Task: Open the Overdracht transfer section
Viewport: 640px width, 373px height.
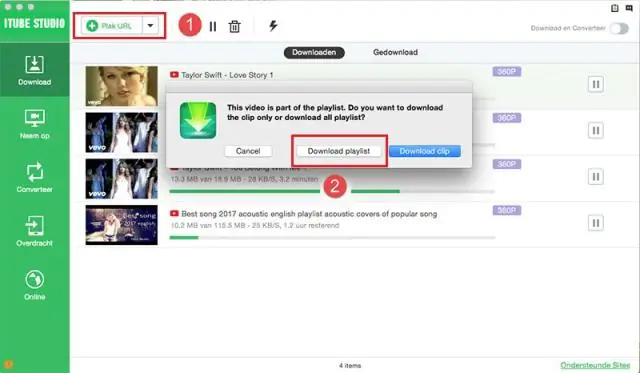Action: point(35,231)
